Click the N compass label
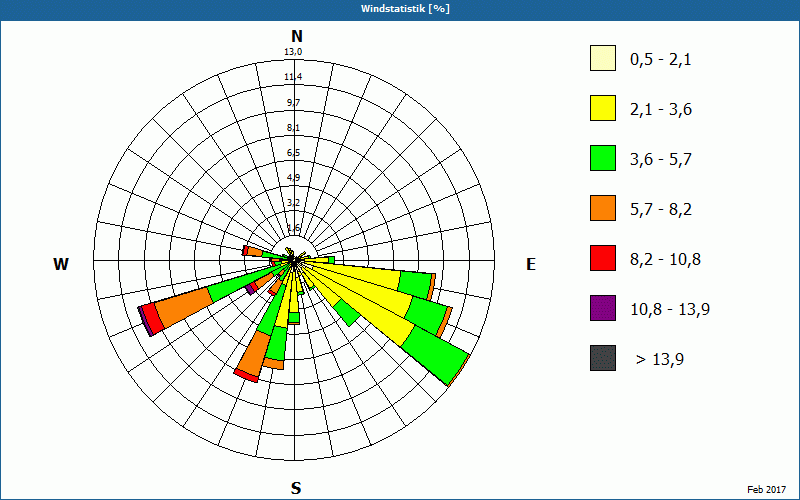 [296, 36]
